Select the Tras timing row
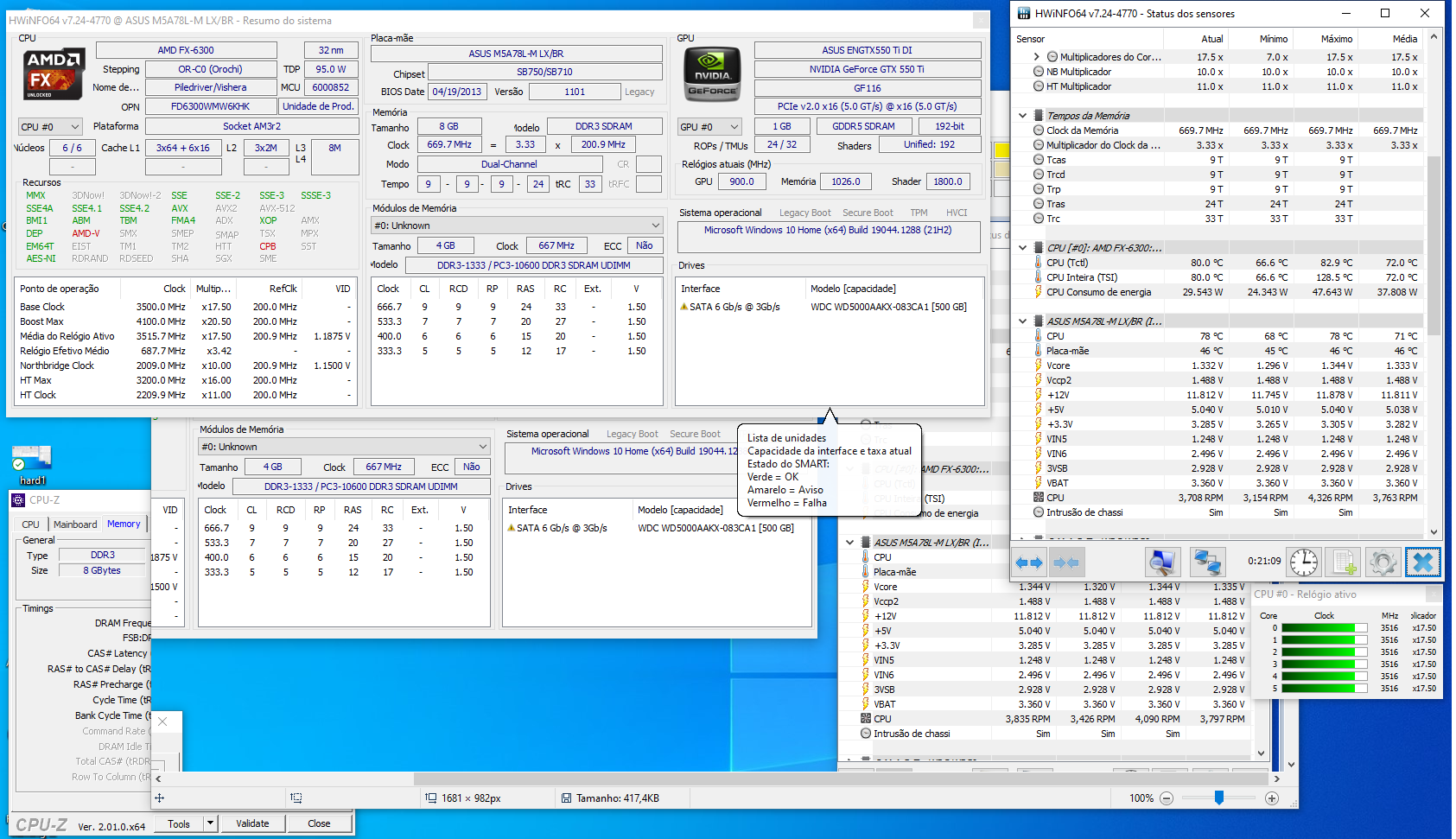1456x839 pixels. 1217,204
